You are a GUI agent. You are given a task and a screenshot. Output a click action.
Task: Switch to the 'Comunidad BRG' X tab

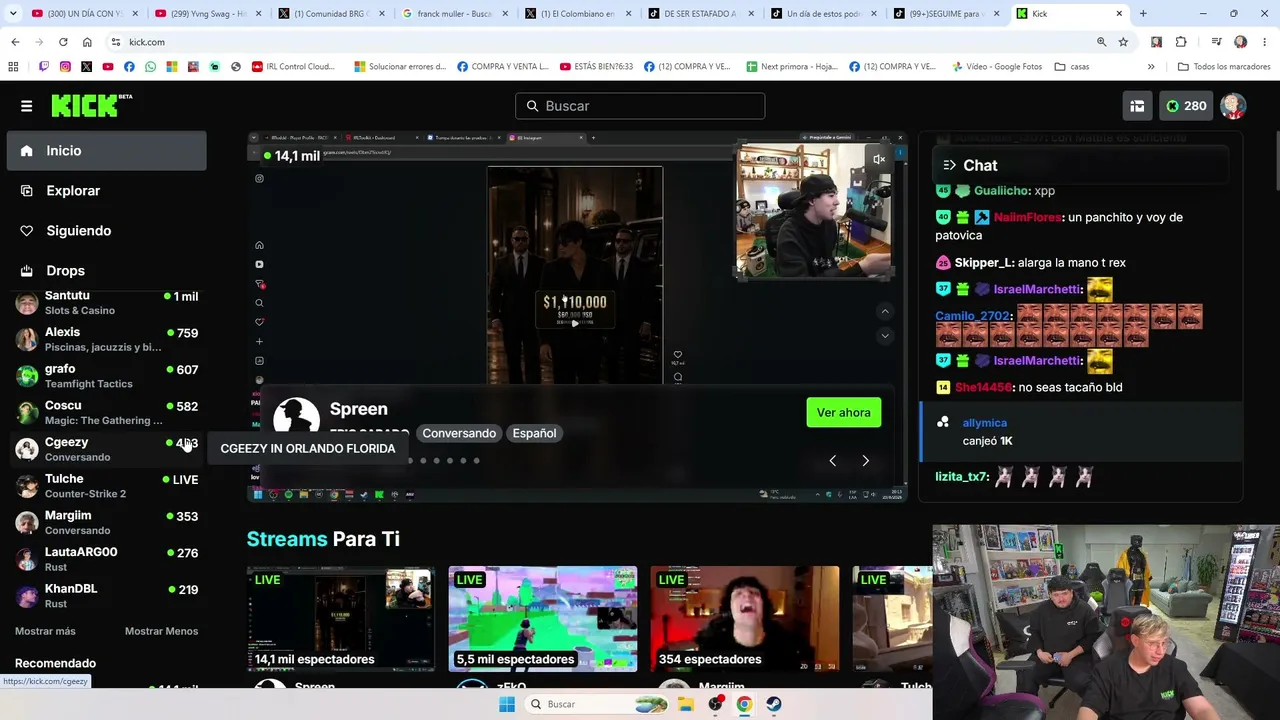[332, 14]
